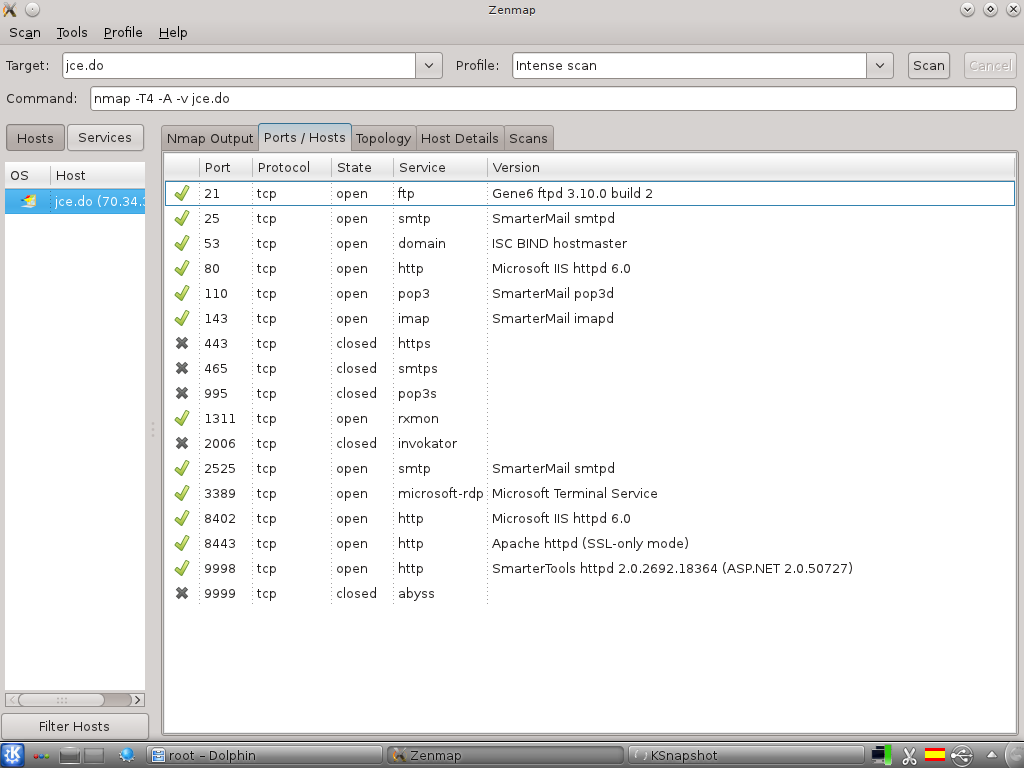Click the green check icon for port 143
This screenshot has width=1024, height=768.
182,318
